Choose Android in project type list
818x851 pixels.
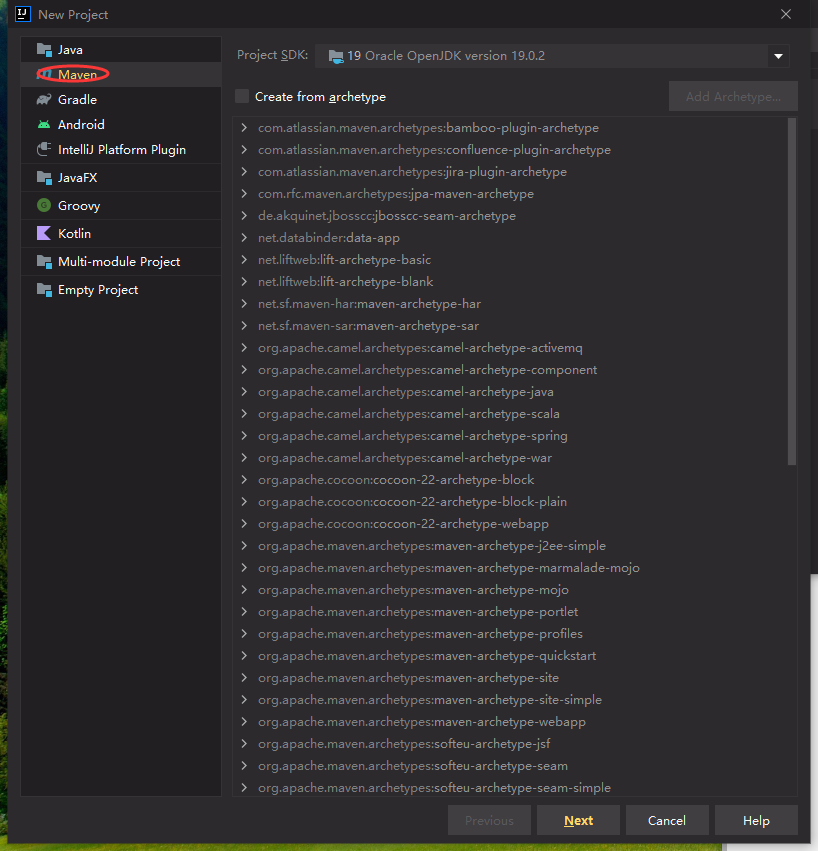coord(121,125)
